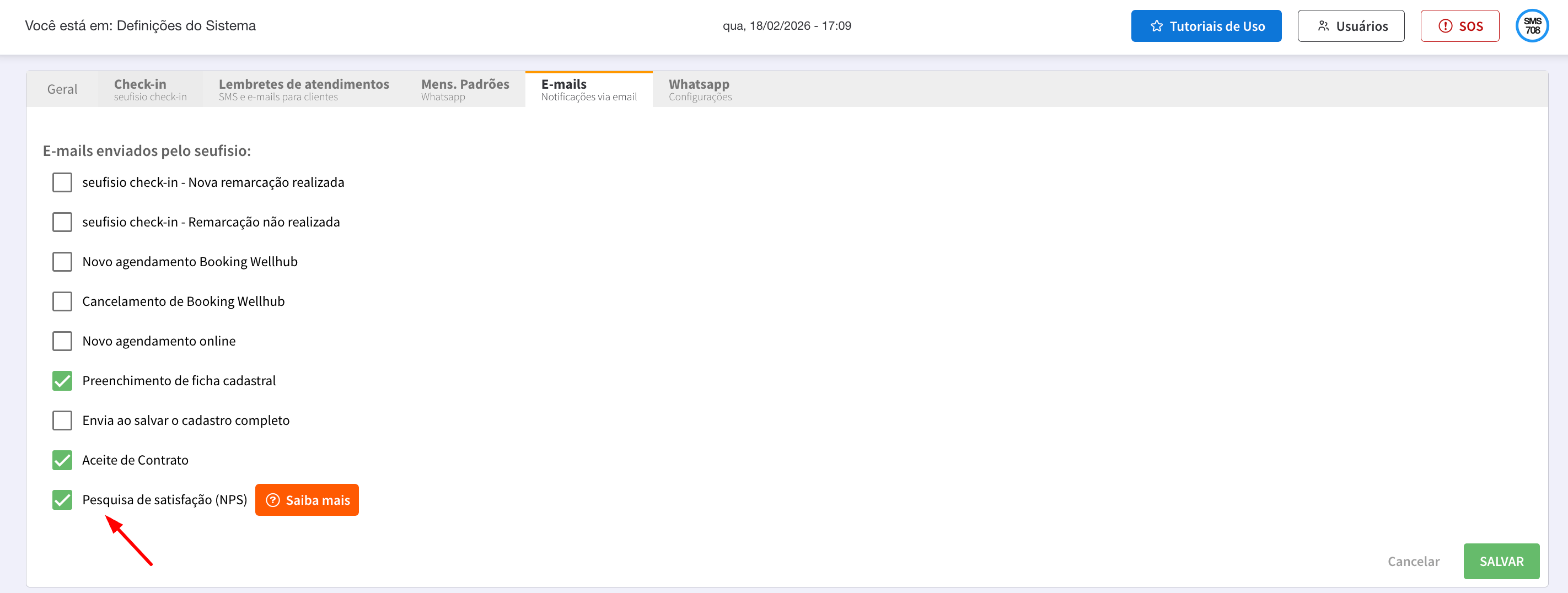Switch to the Geral tab
Viewport: 1568px width, 593px height.
pos(62,89)
